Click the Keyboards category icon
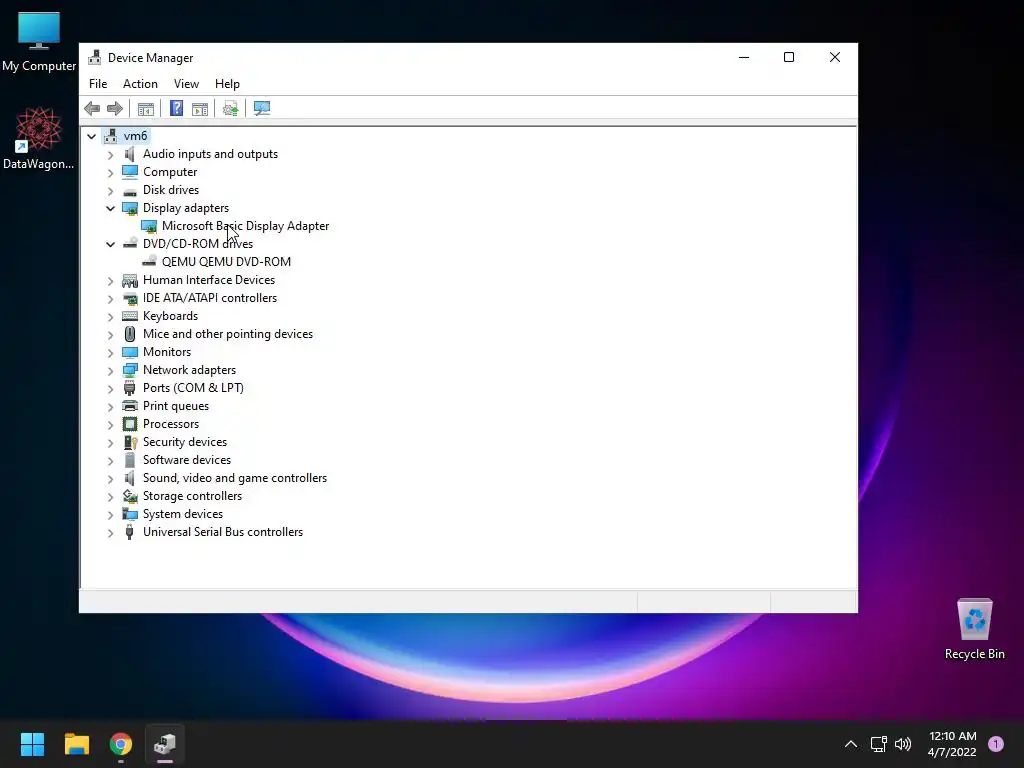1024x768 pixels. click(x=130, y=316)
